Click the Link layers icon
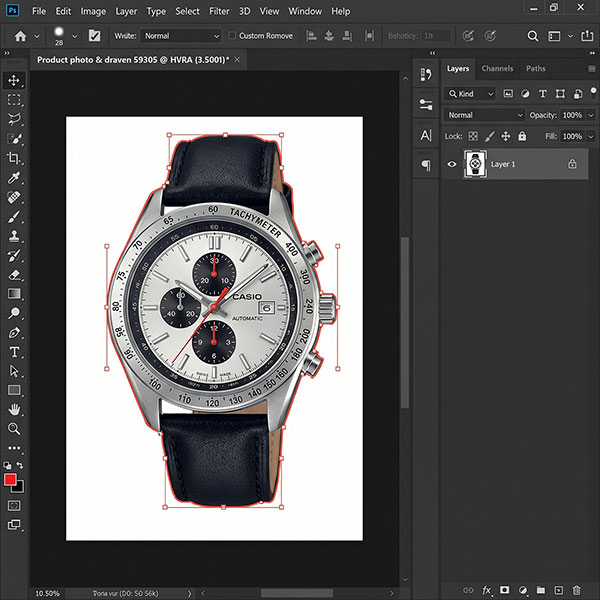 pyautogui.click(x=468, y=590)
